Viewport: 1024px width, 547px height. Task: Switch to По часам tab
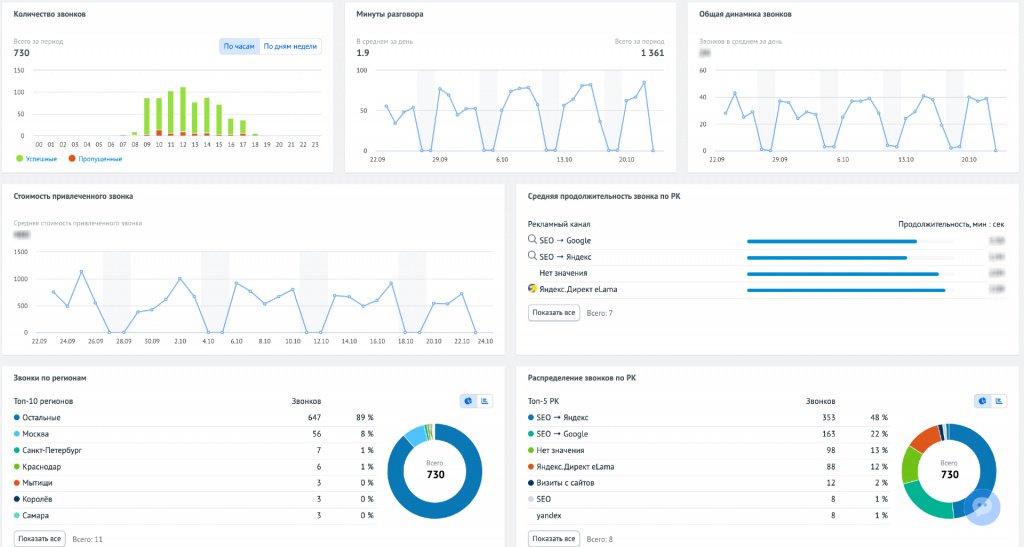[239, 46]
